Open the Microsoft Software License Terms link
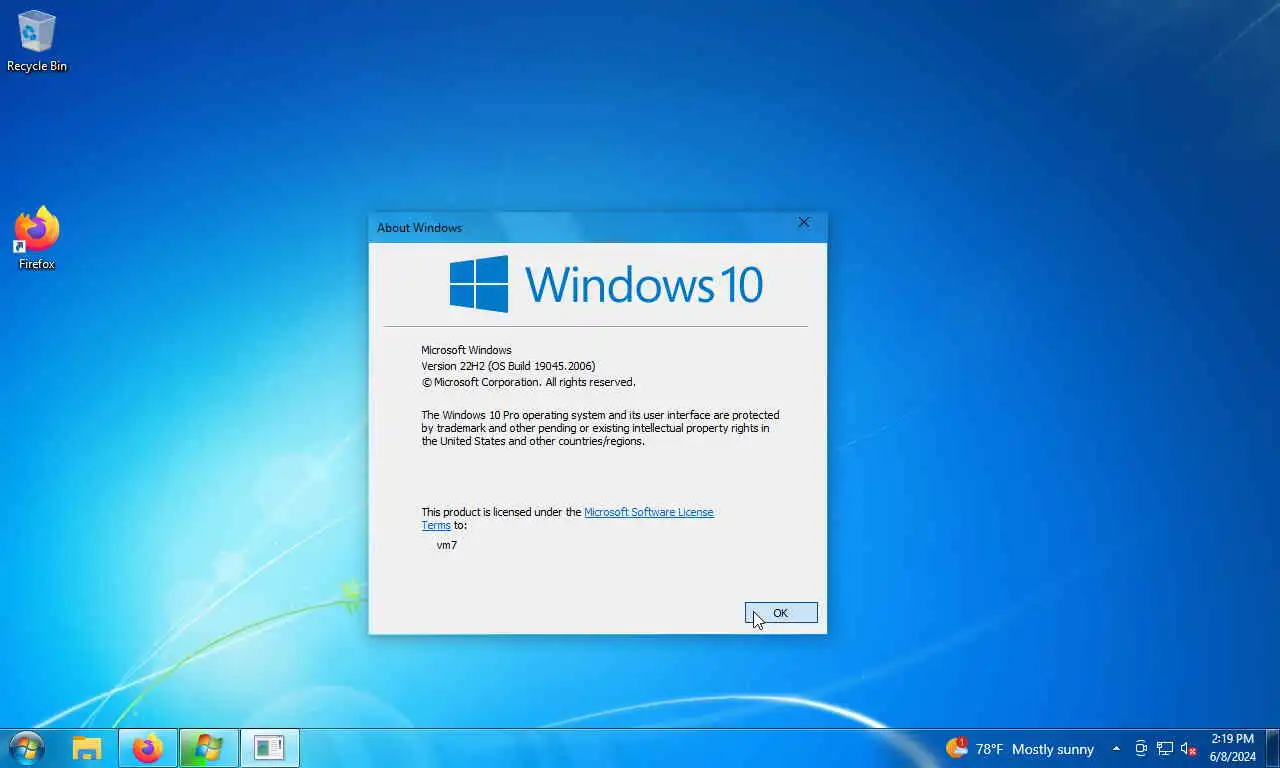 (x=648, y=512)
